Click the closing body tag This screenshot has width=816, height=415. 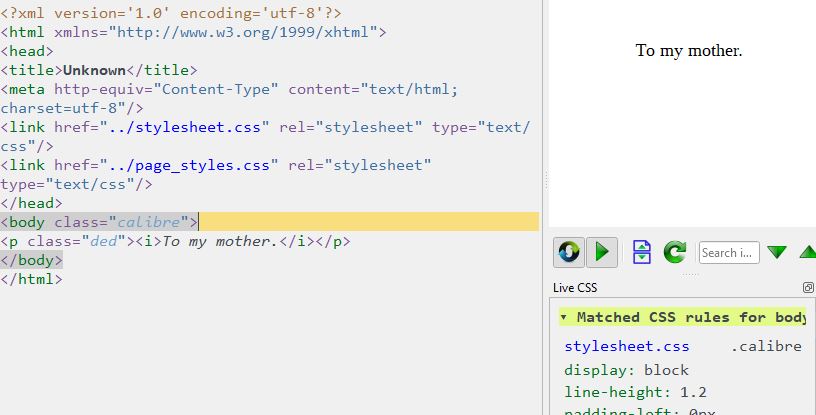(31, 260)
